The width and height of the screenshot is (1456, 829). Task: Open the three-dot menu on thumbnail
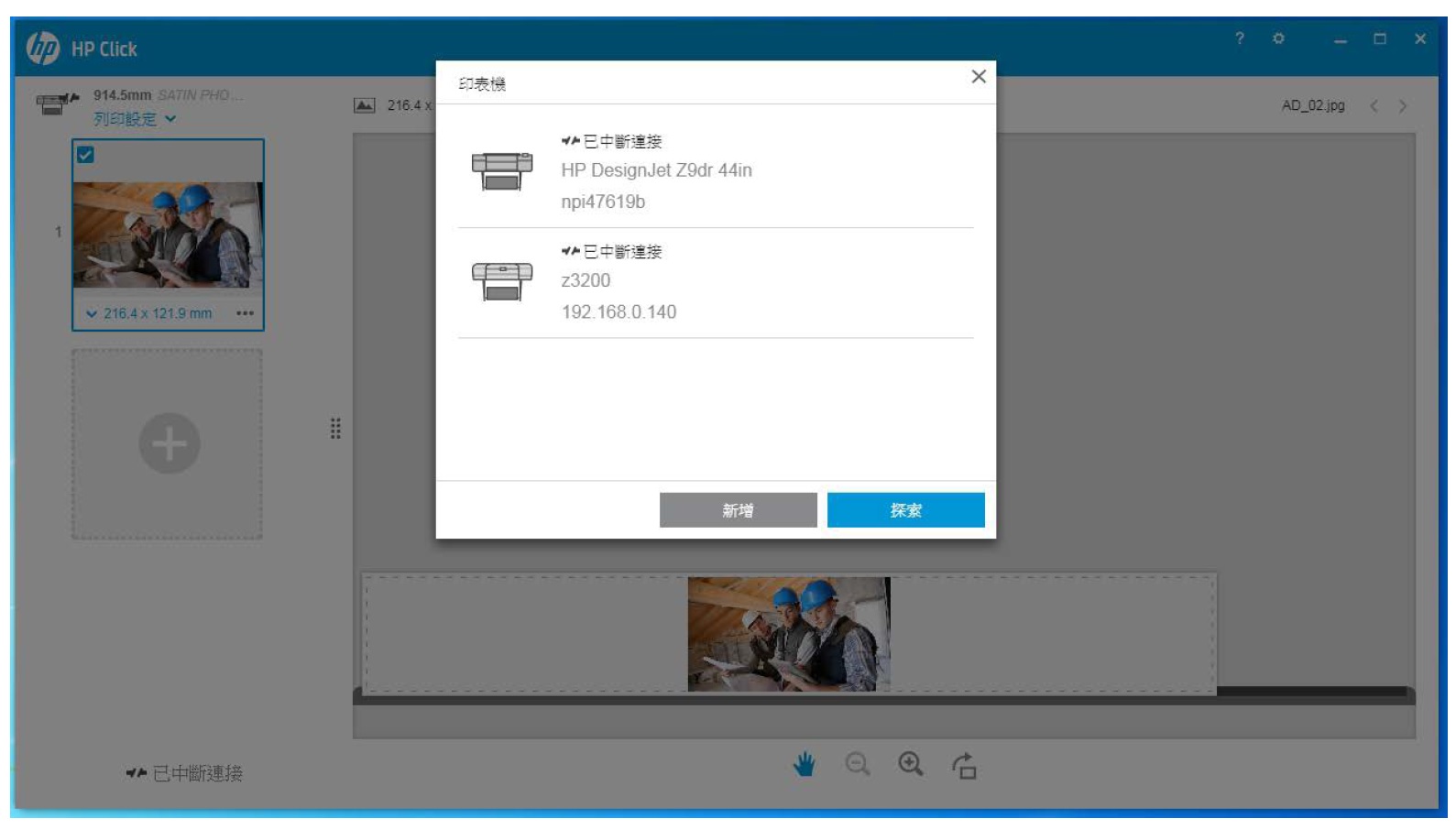[245, 313]
